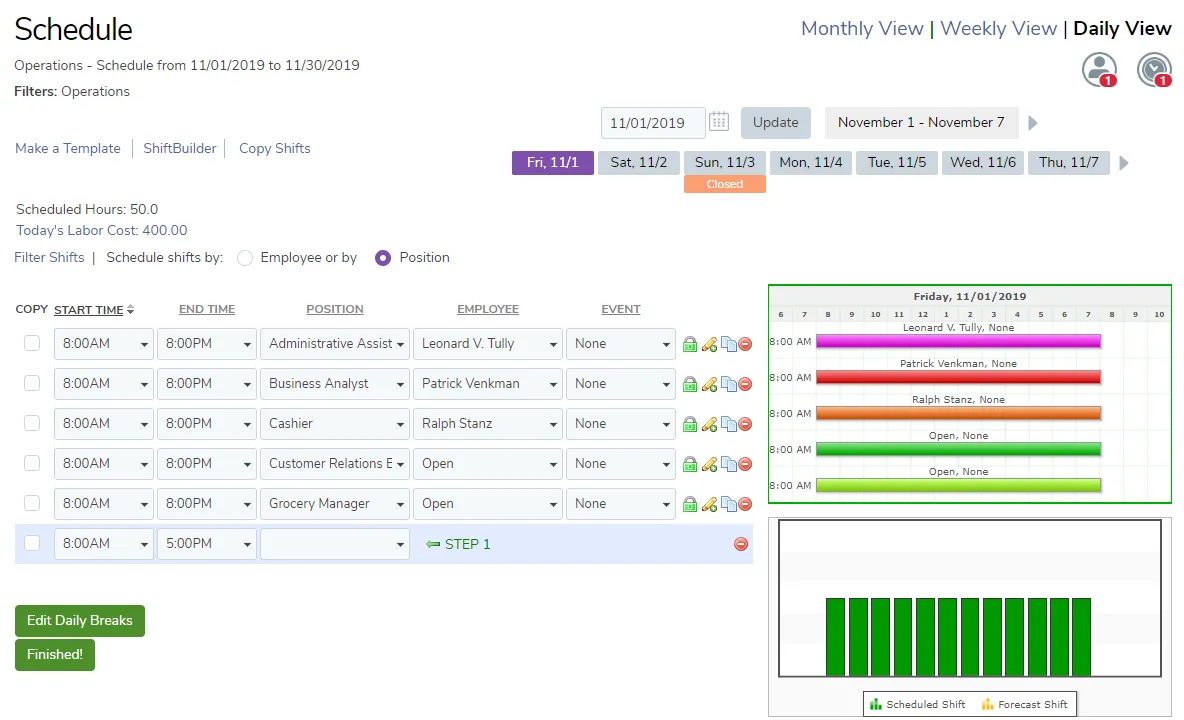Open the Copy Shifts link

click(x=275, y=149)
